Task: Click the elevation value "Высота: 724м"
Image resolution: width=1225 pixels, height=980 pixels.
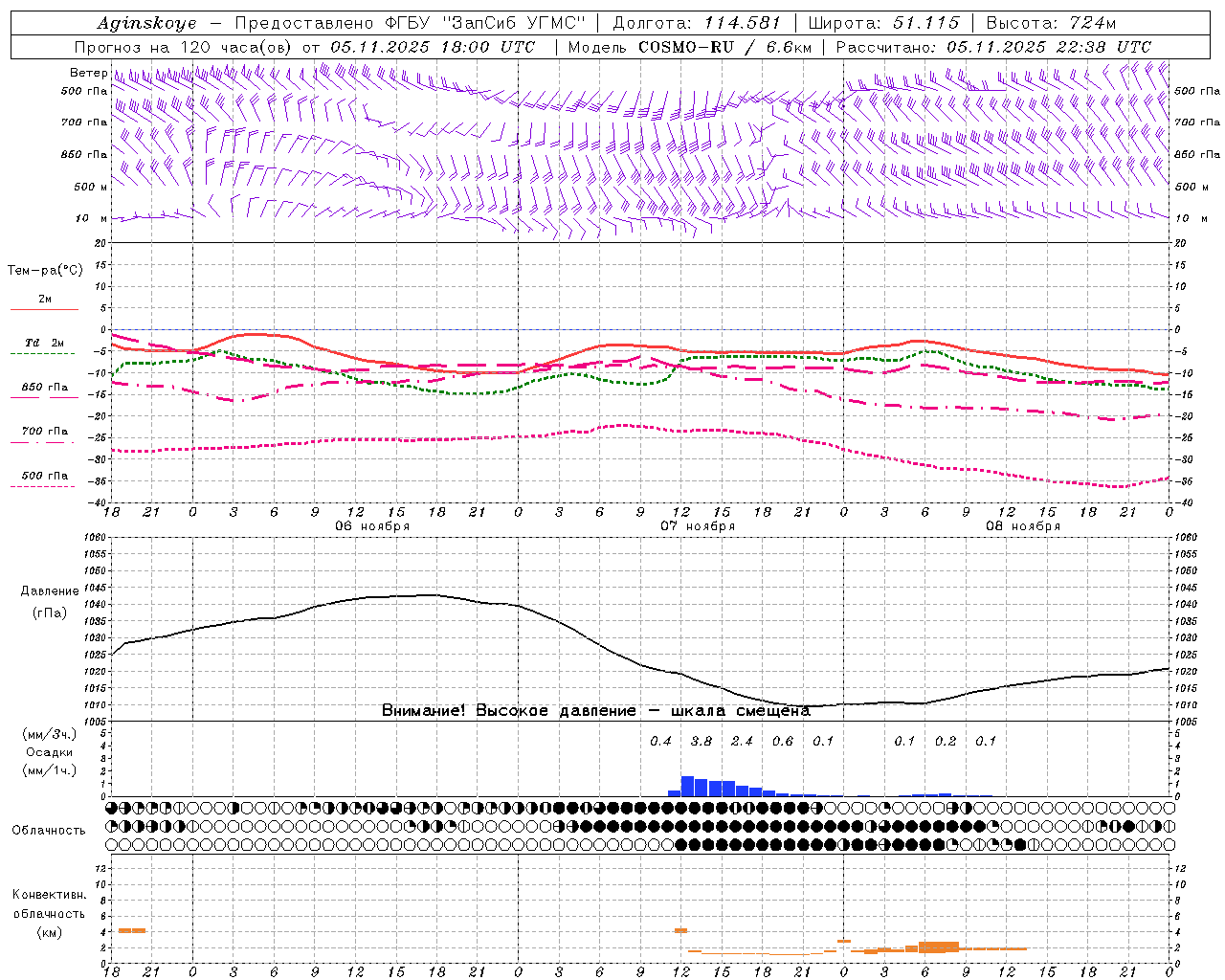Action: click(1051, 23)
